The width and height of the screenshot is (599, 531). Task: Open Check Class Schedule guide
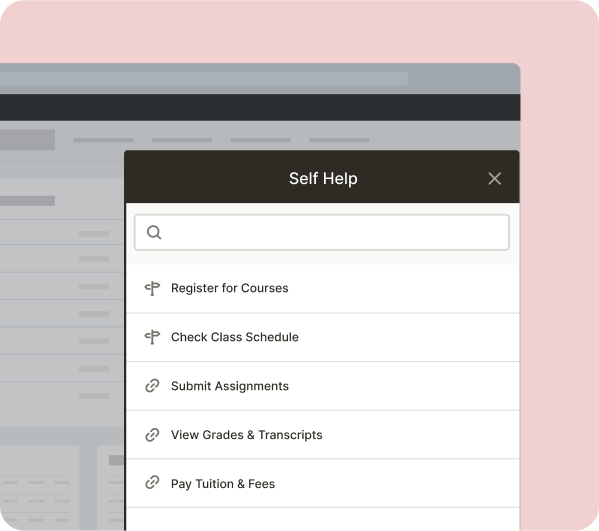point(323,337)
